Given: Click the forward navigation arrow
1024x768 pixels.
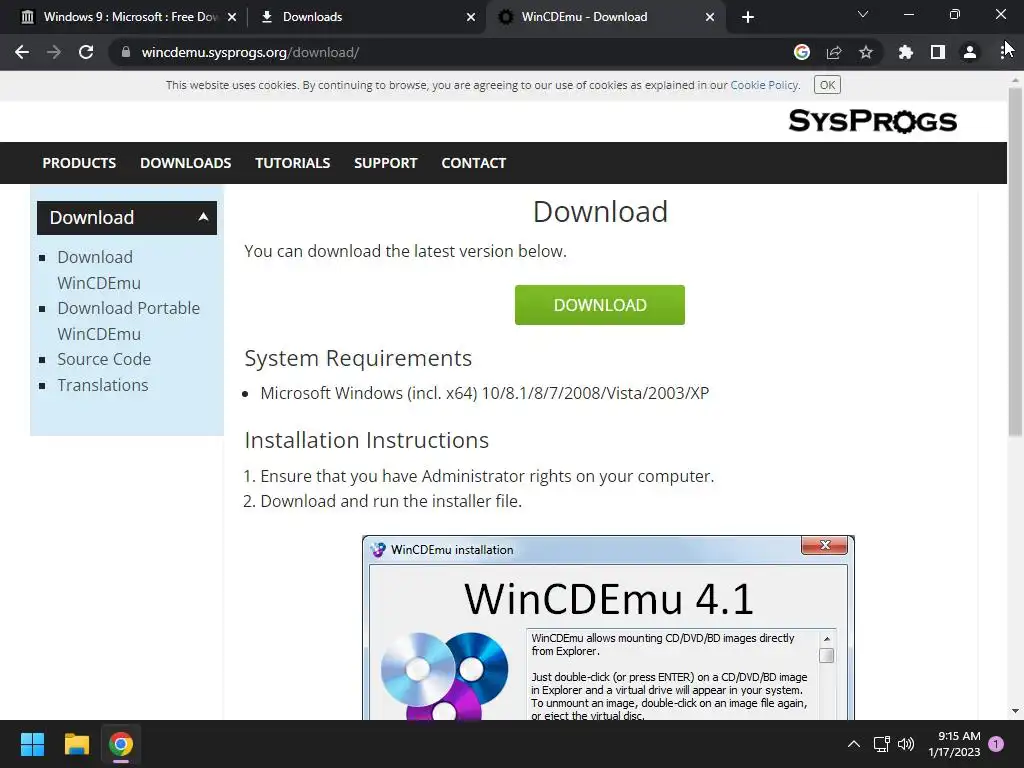Looking at the screenshot, I should [54, 52].
